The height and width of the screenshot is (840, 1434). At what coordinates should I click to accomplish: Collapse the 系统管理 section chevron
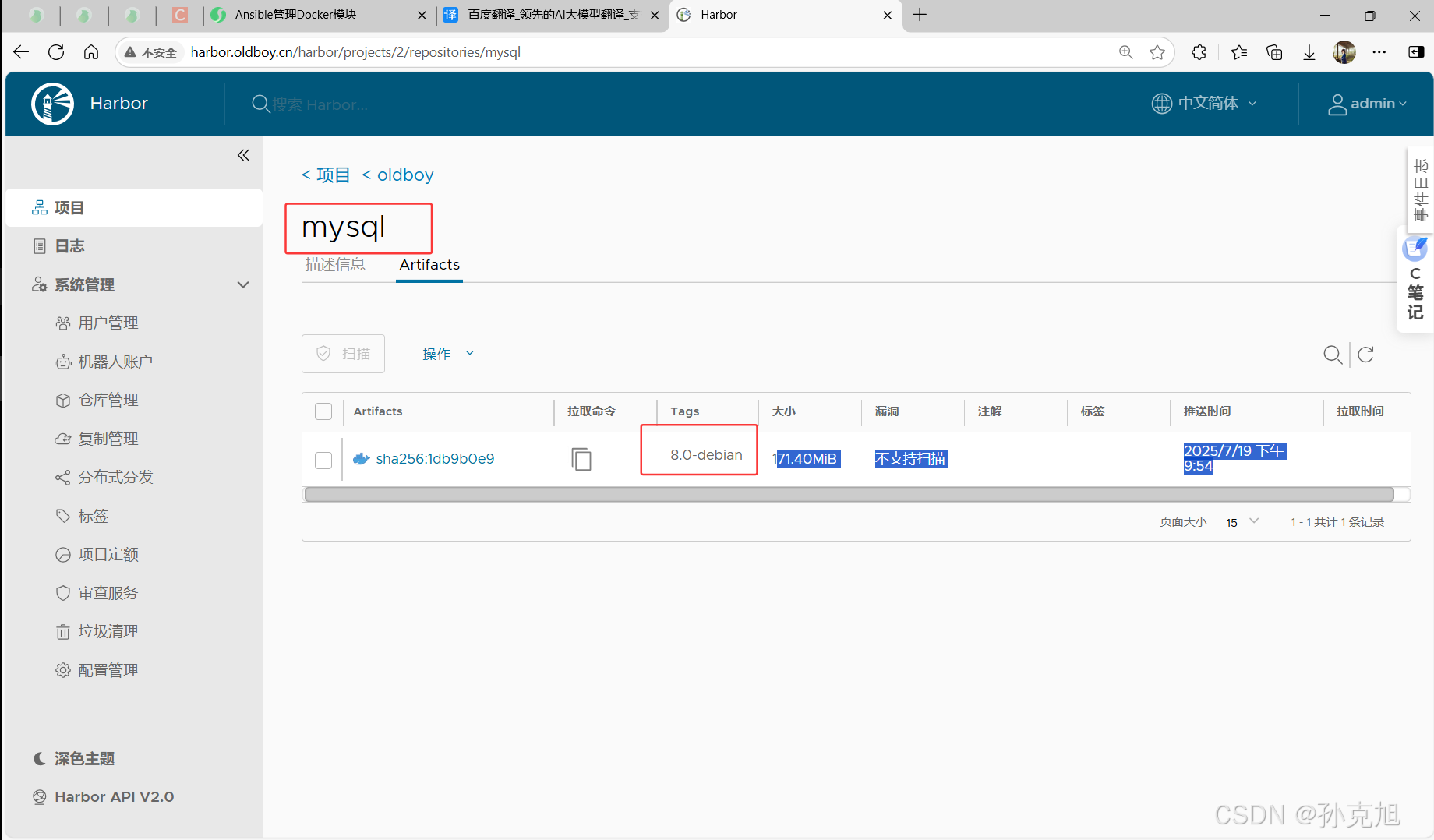[243, 285]
